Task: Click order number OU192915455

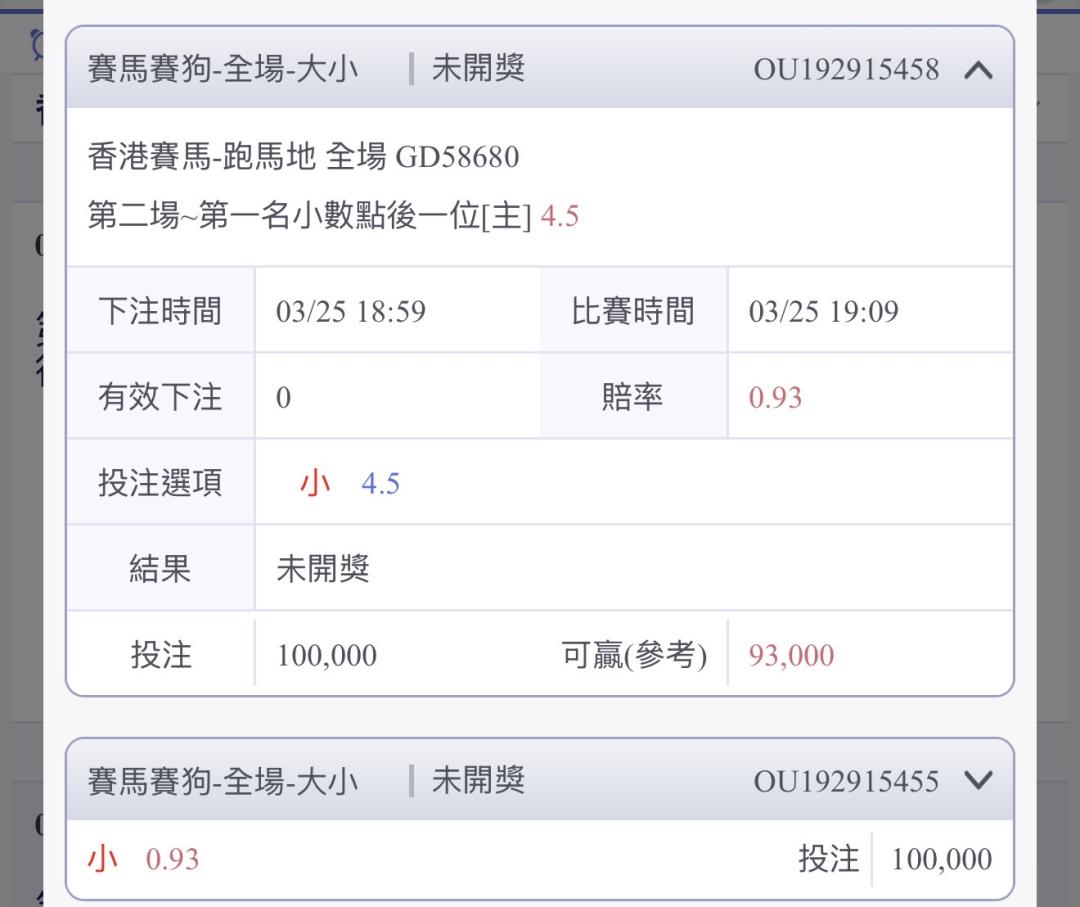Action: pos(846,781)
